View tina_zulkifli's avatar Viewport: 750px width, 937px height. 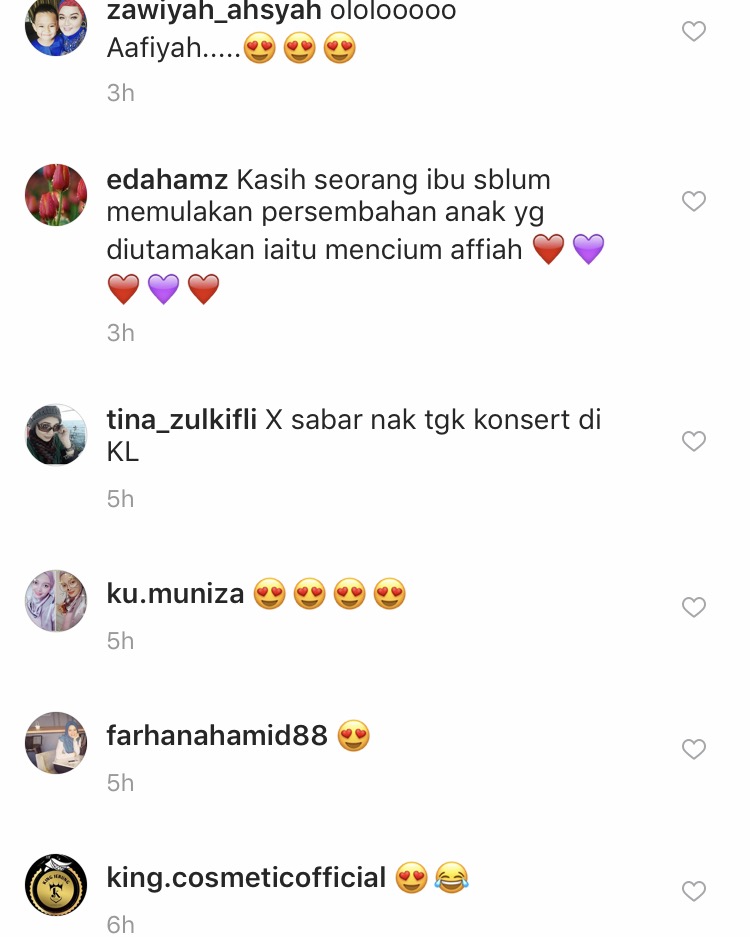click(x=56, y=434)
